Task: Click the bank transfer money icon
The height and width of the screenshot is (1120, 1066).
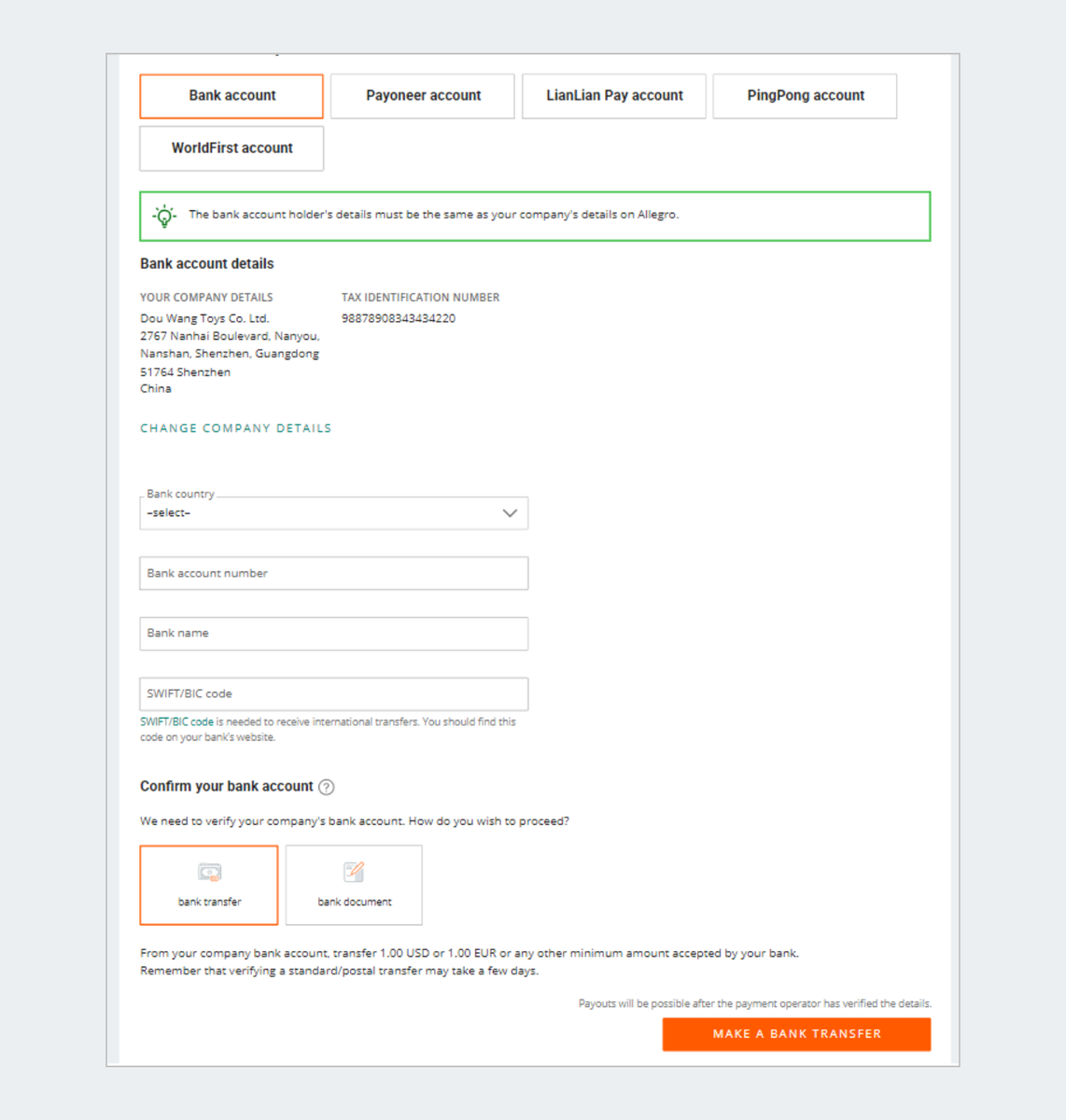Action: point(209,873)
